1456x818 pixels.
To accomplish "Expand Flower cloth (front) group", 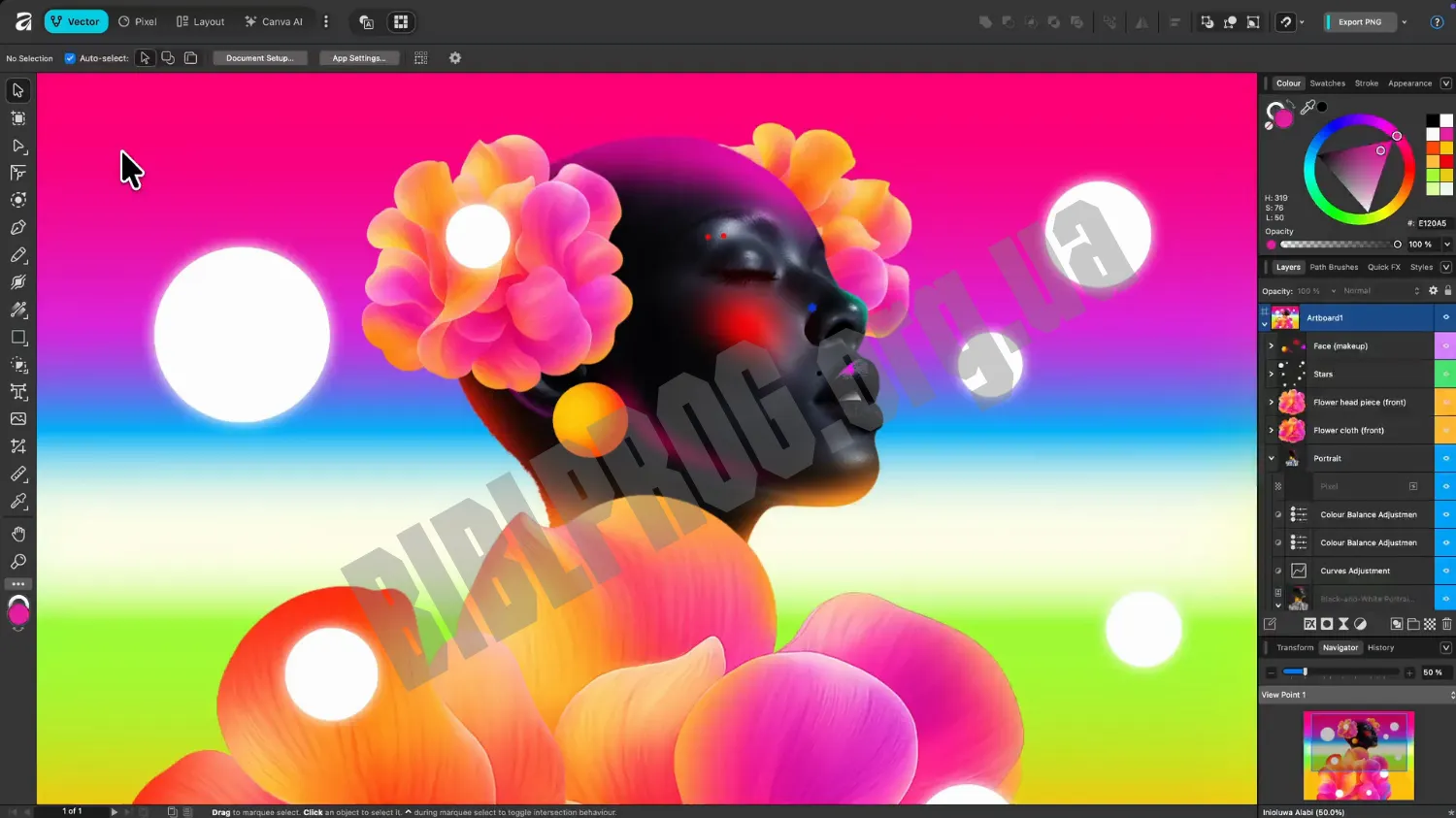I will tap(1272, 430).
